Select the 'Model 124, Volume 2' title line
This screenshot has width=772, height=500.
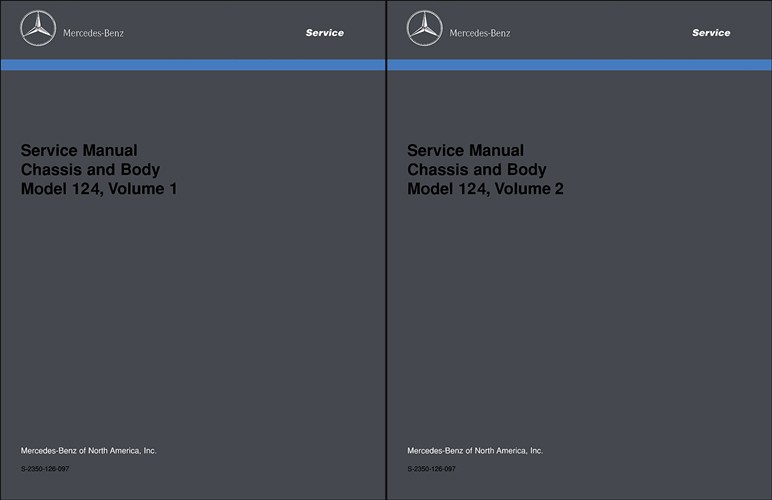tap(485, 189)
